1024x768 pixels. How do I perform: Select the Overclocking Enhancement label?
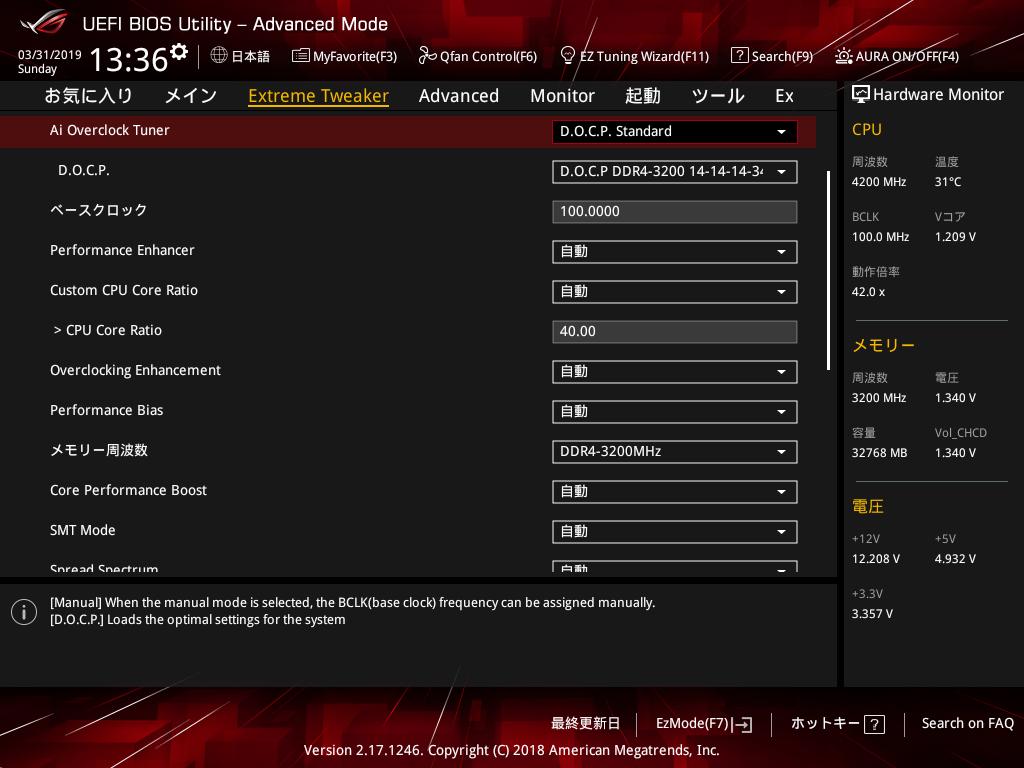coord(135,370)
